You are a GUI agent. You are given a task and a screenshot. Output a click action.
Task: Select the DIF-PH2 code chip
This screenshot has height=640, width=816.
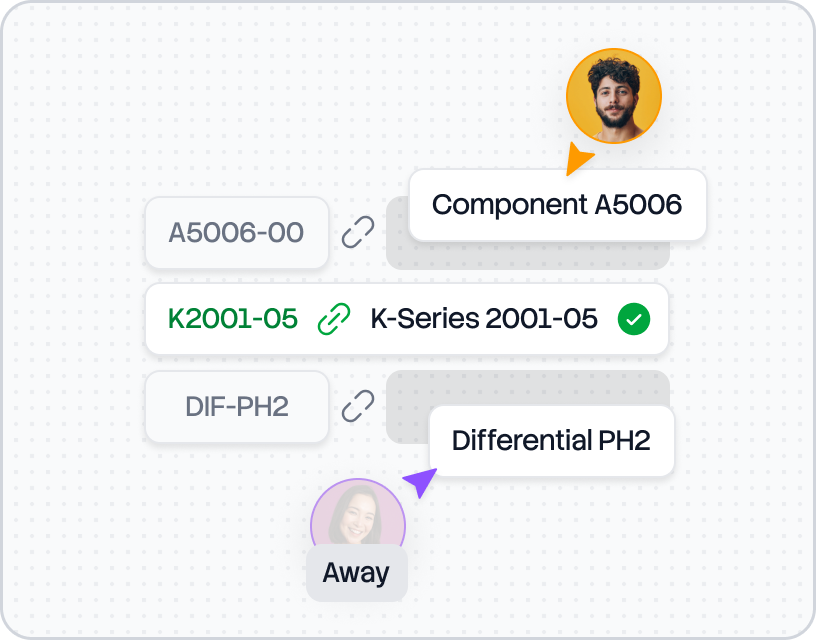(237, 407)
